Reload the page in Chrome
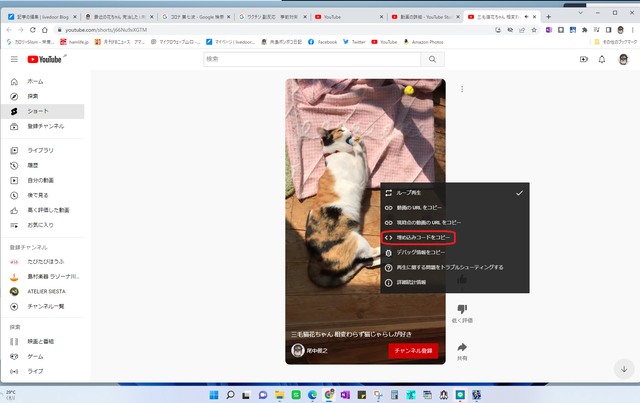 pos(33,30)
